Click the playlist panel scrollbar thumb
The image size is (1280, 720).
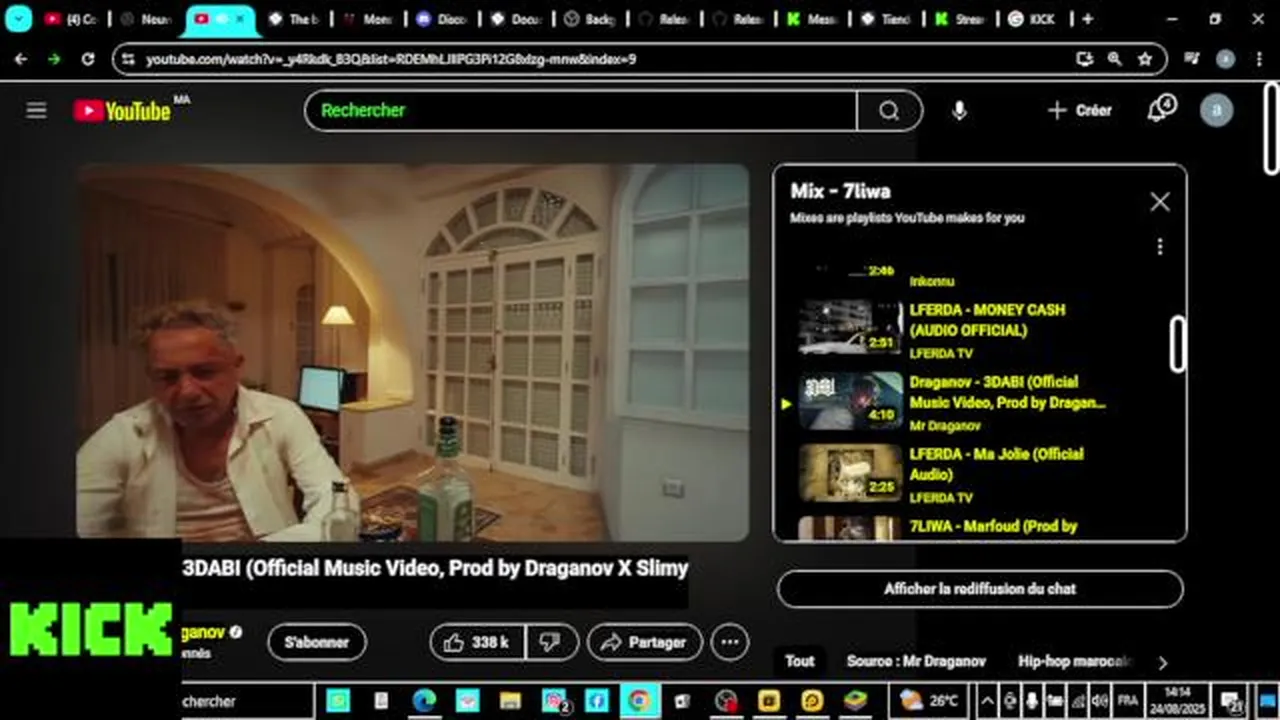1178,343
